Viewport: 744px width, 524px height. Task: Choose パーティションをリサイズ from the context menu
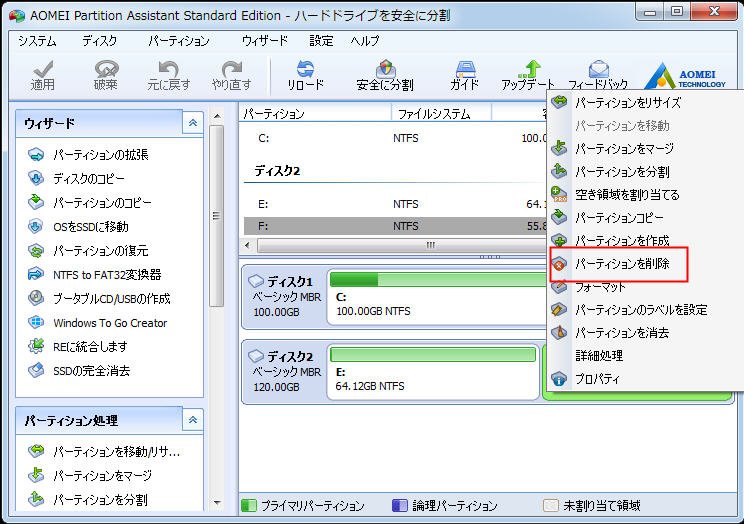click(x=627, y=102)
